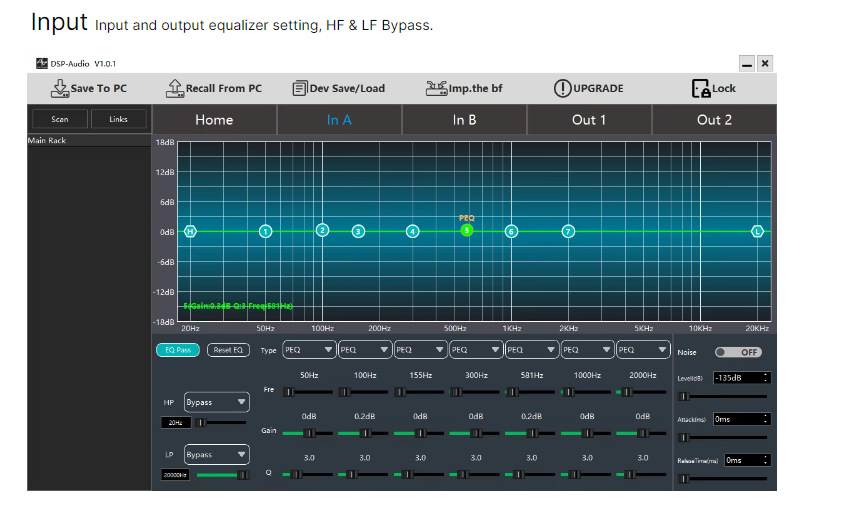Click the 581Hz band gain slider
The width and height of the screenshot is (842, 510).
[x=531, y=433]
